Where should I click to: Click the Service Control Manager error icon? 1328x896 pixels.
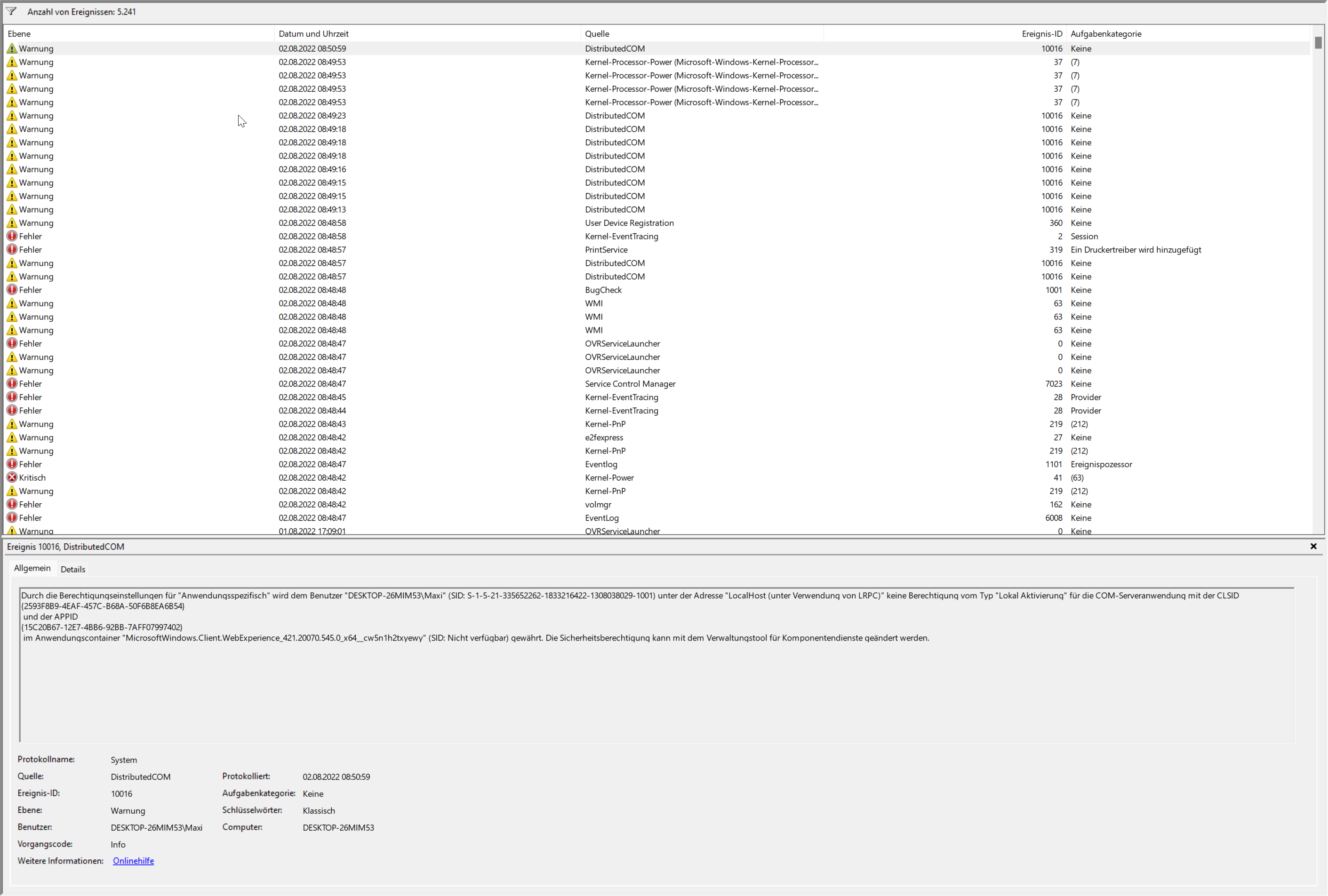tap(11, 384)
